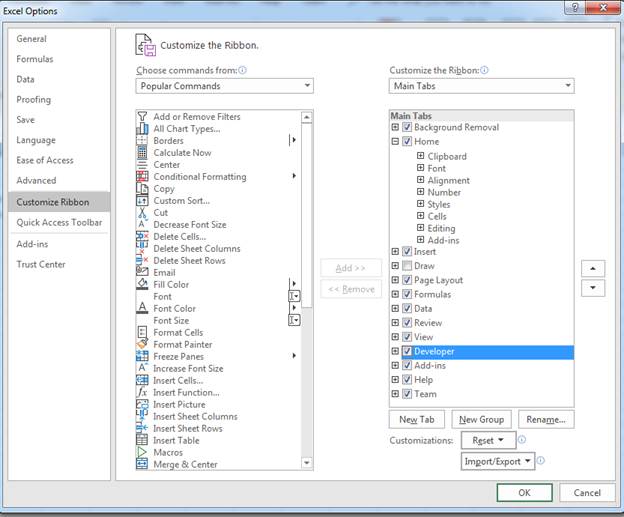Open the Choose commands from dropdown
624x517 pixels.
[224, 86]
